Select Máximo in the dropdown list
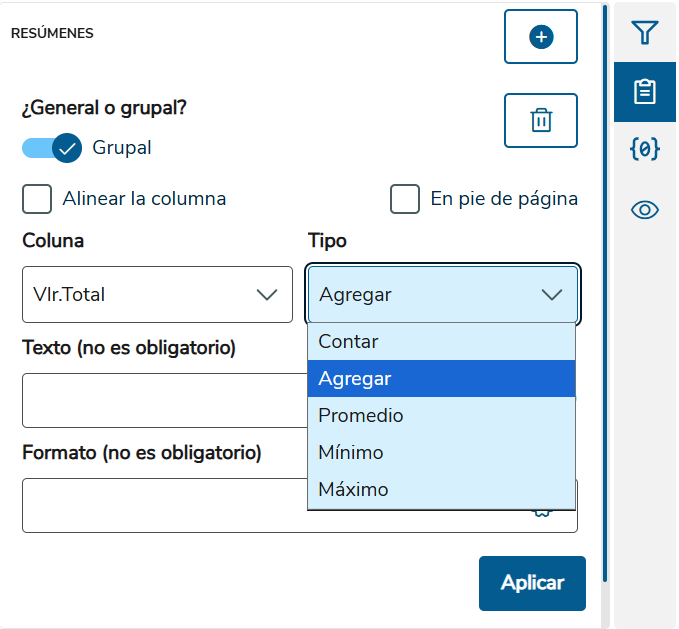Viewport: 679px width, 629px height. tap(441, 490)
